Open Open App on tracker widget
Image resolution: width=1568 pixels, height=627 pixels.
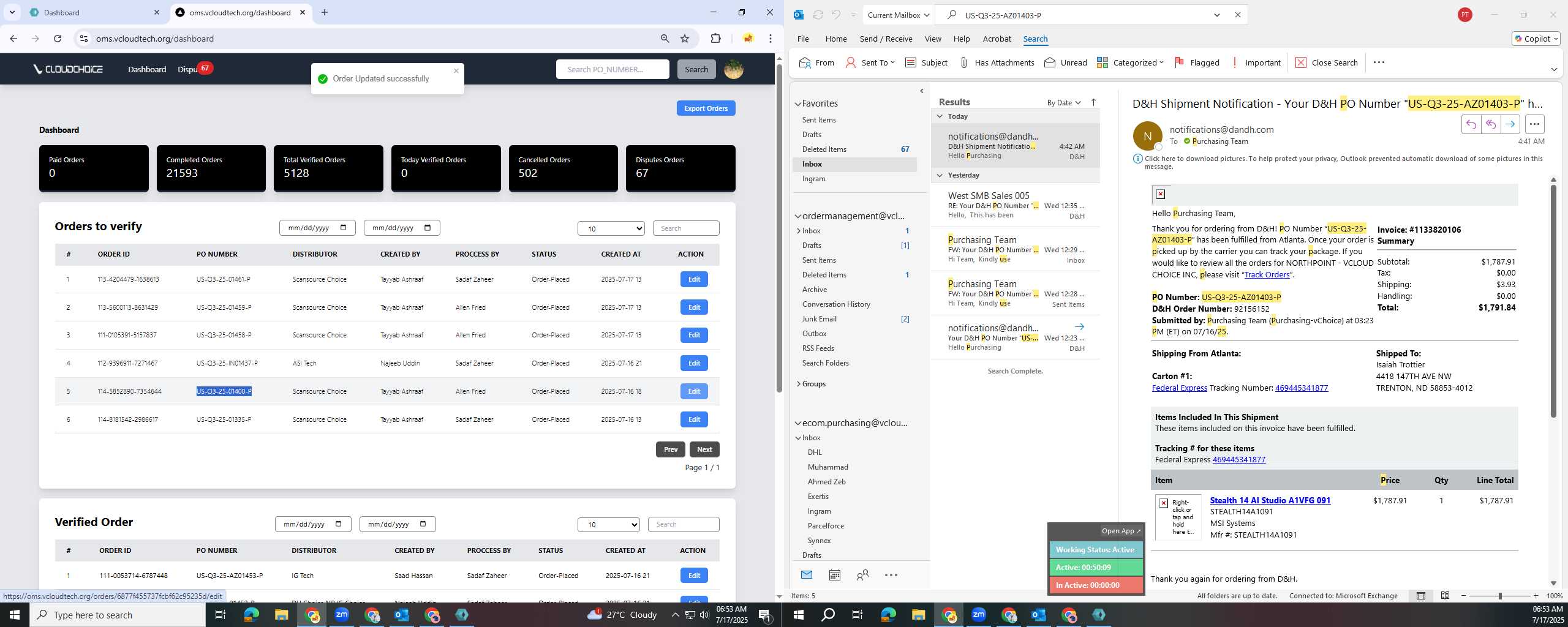coord(1121,531)
